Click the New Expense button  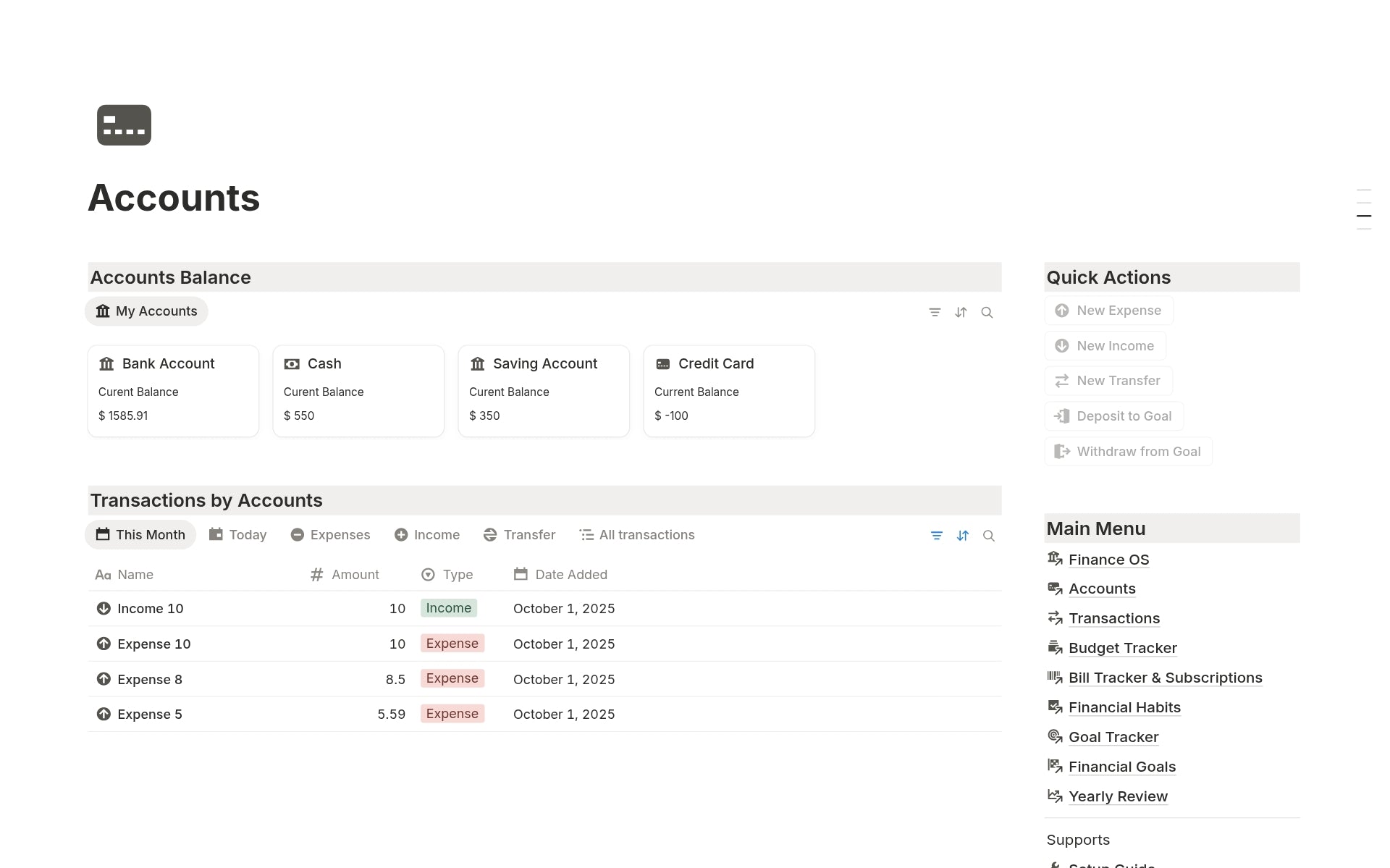(1108, 311)
